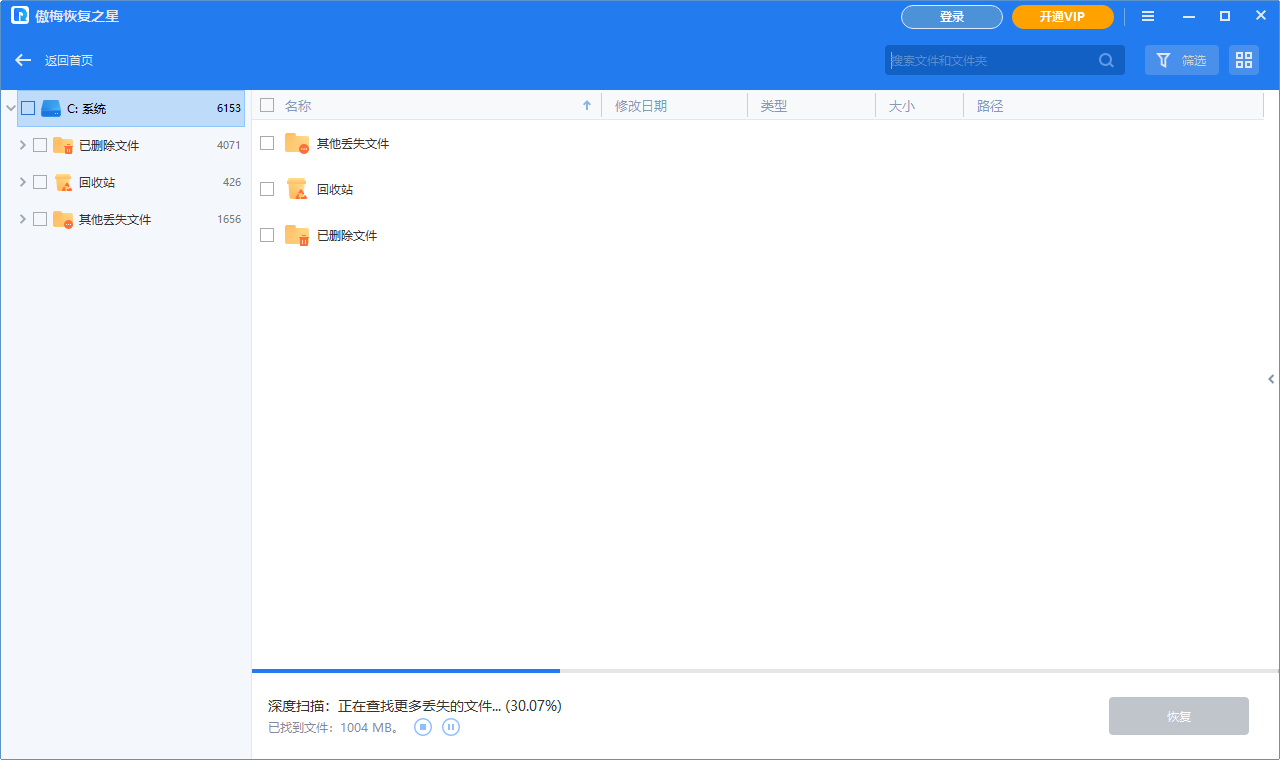Open the hamburger menu
This screenshot has height=760, width=1280.
click(1147, 16)
